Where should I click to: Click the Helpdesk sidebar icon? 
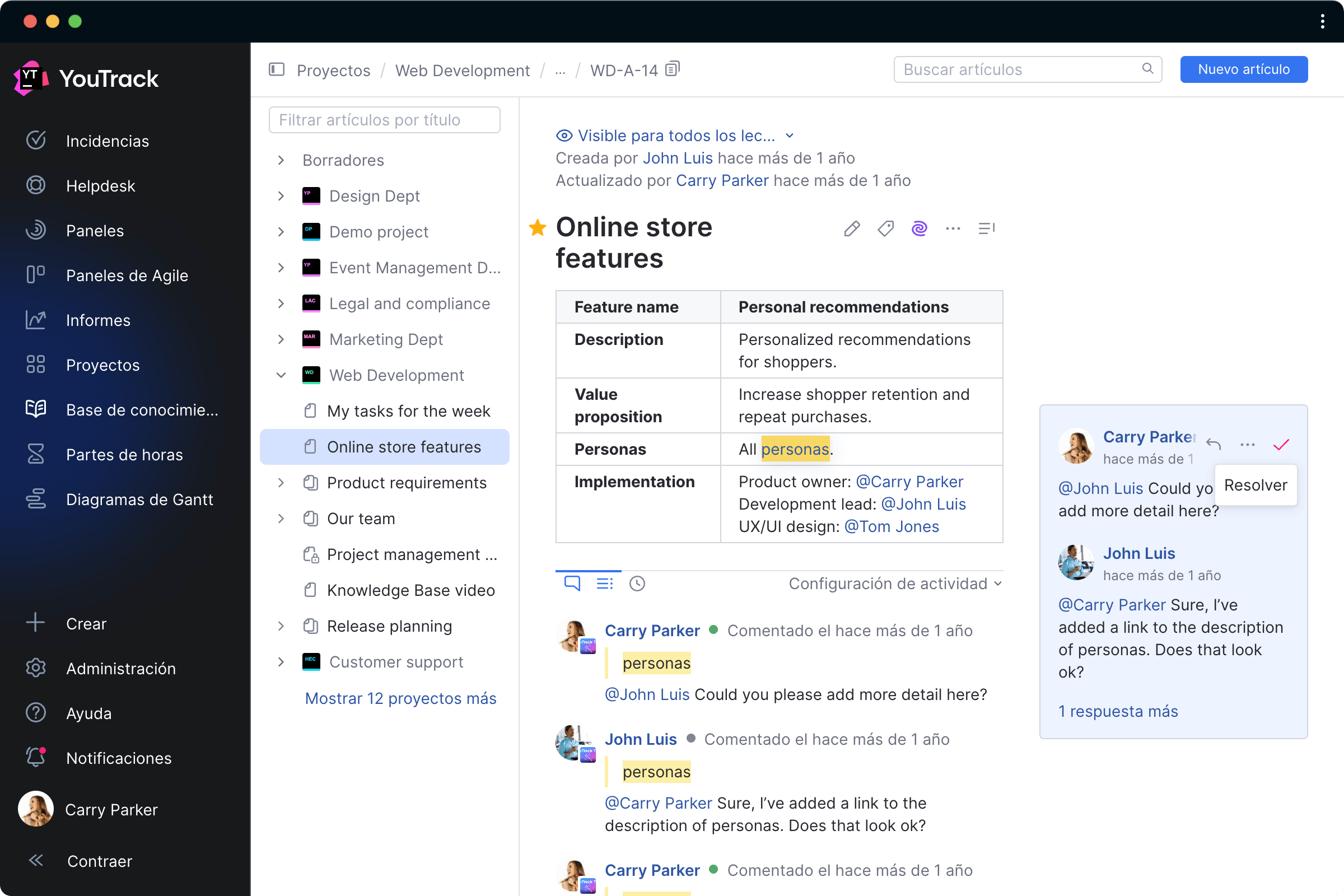click(x=36, y=186)
